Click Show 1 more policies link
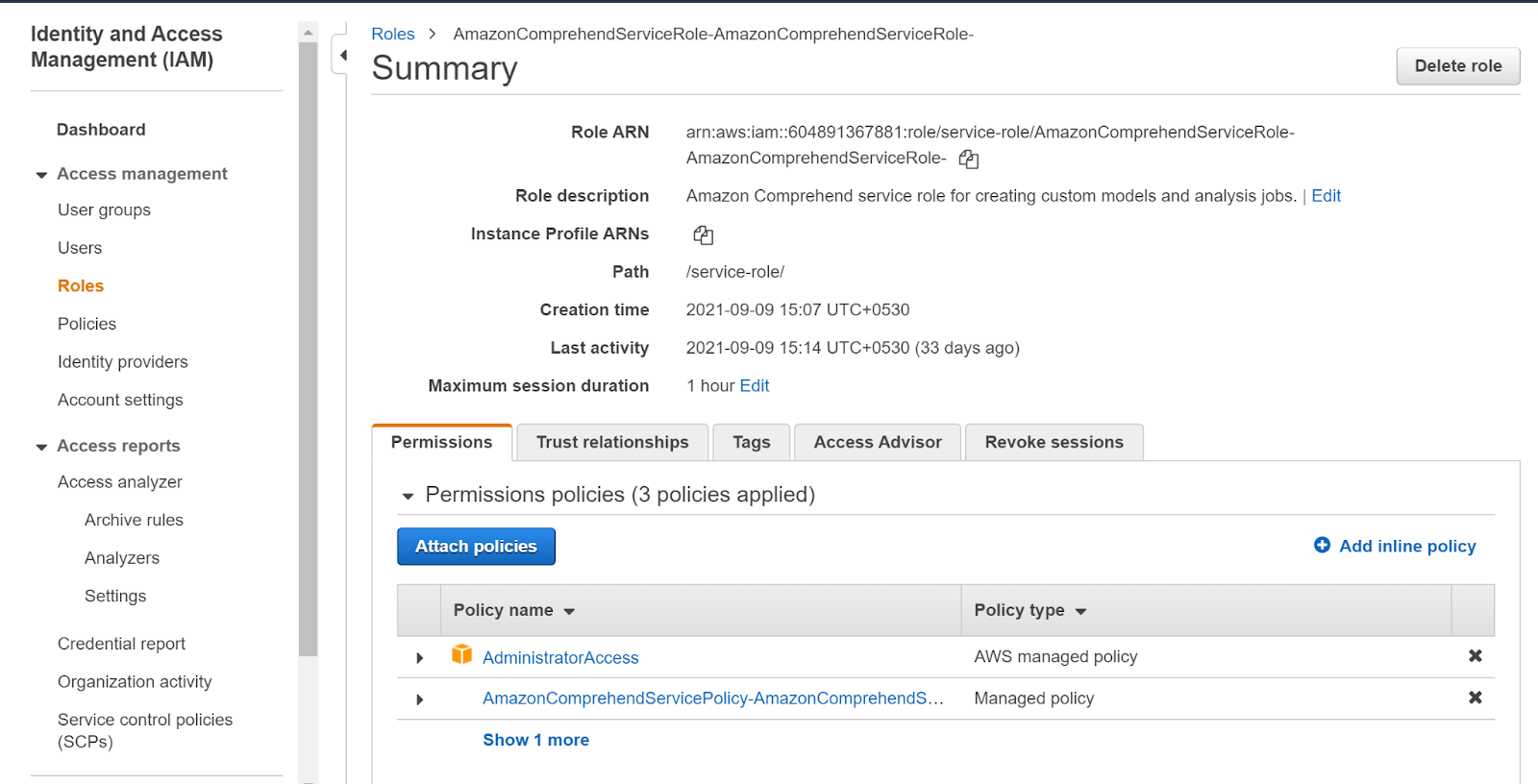 (x=535, y=740)
